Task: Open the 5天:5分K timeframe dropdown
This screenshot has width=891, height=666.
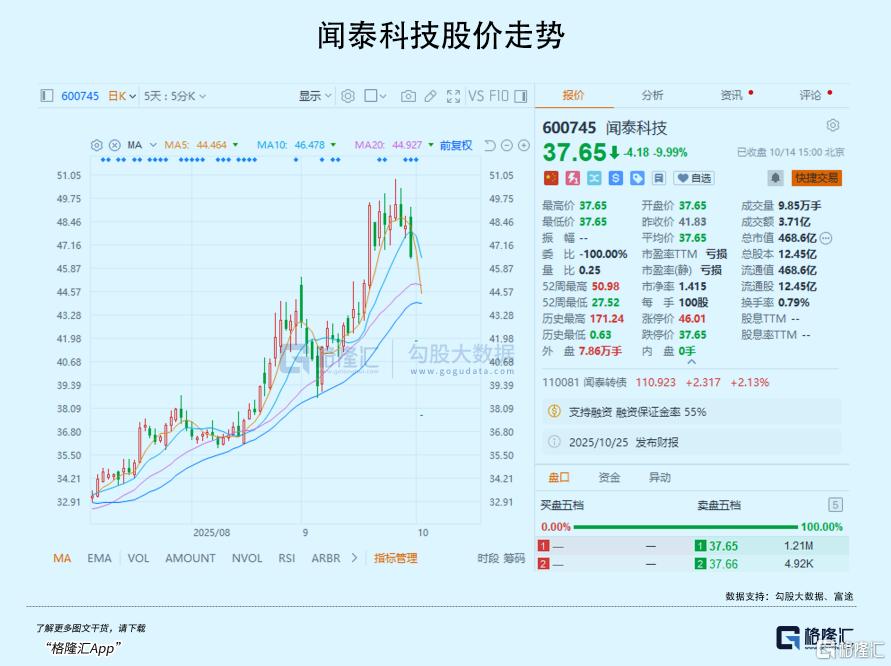Action: click(x=174, y=96)
